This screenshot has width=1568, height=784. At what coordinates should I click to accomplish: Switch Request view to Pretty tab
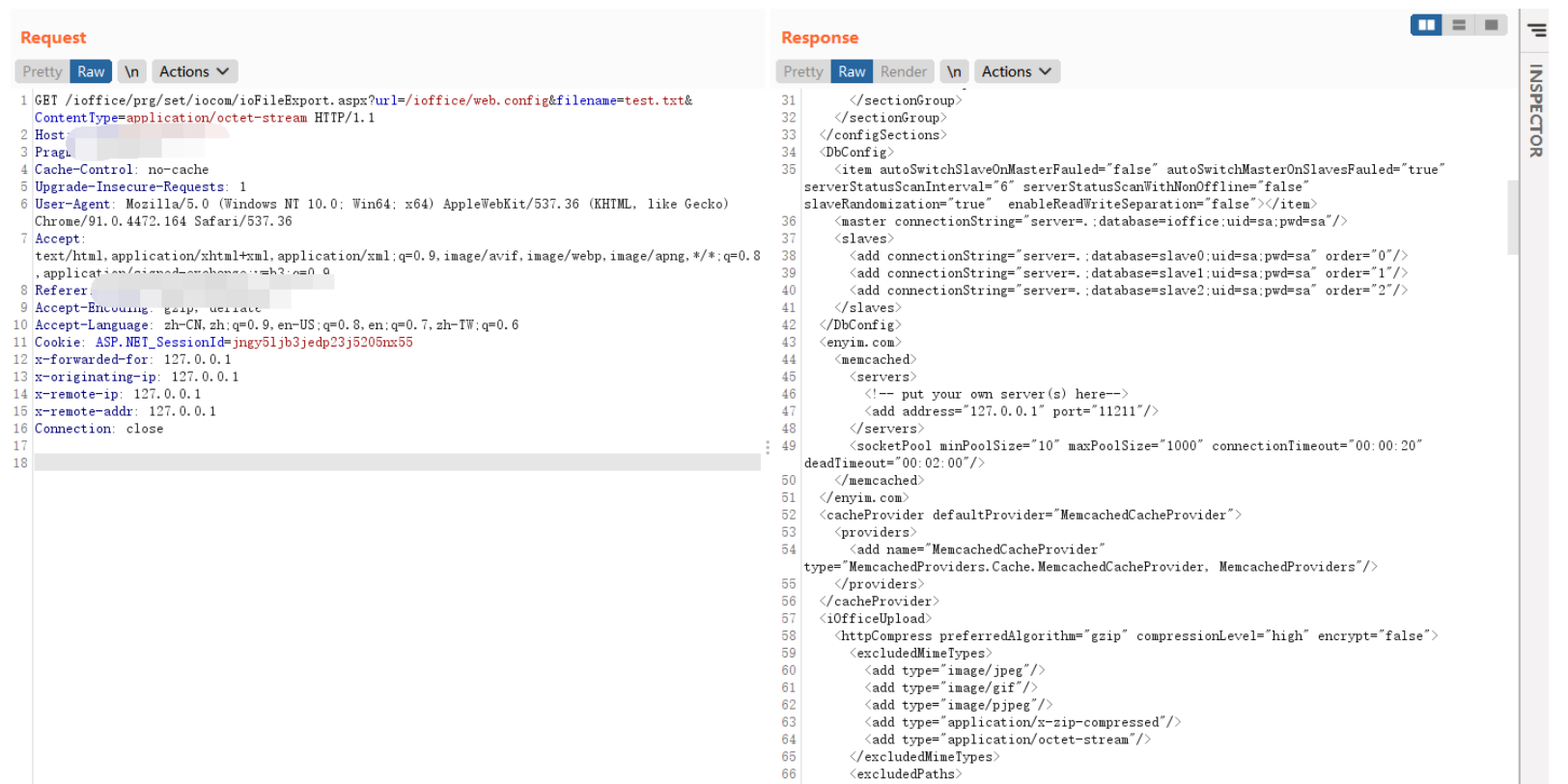[x=42, y=71]
